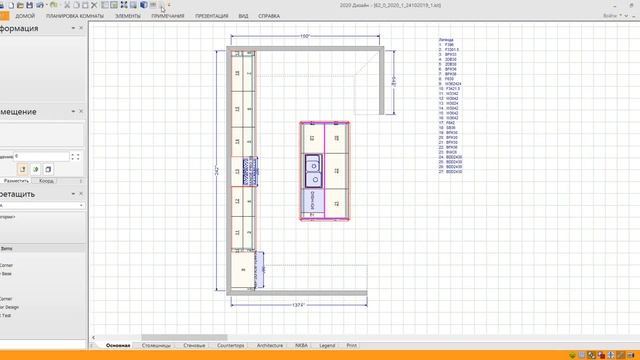The image size is (640, 360).
Task: Switch to the Architecture sheet tab
Action: click(270, 345)
